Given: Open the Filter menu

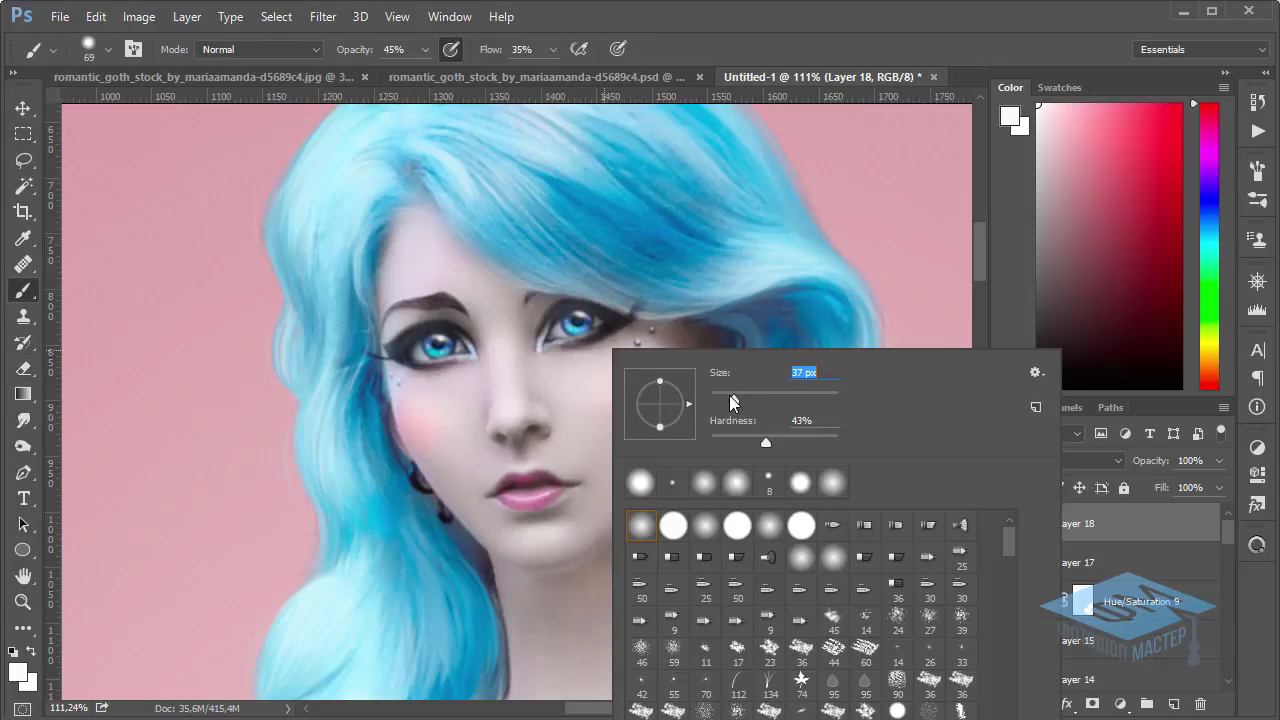Looking at the screenshot, I should [x=322, y=16].
